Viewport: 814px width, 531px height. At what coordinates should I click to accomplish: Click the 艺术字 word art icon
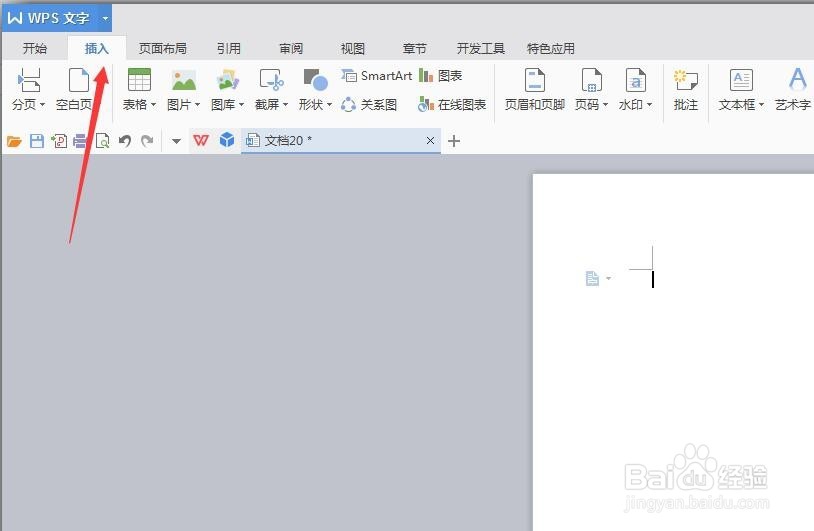(797, 80)
